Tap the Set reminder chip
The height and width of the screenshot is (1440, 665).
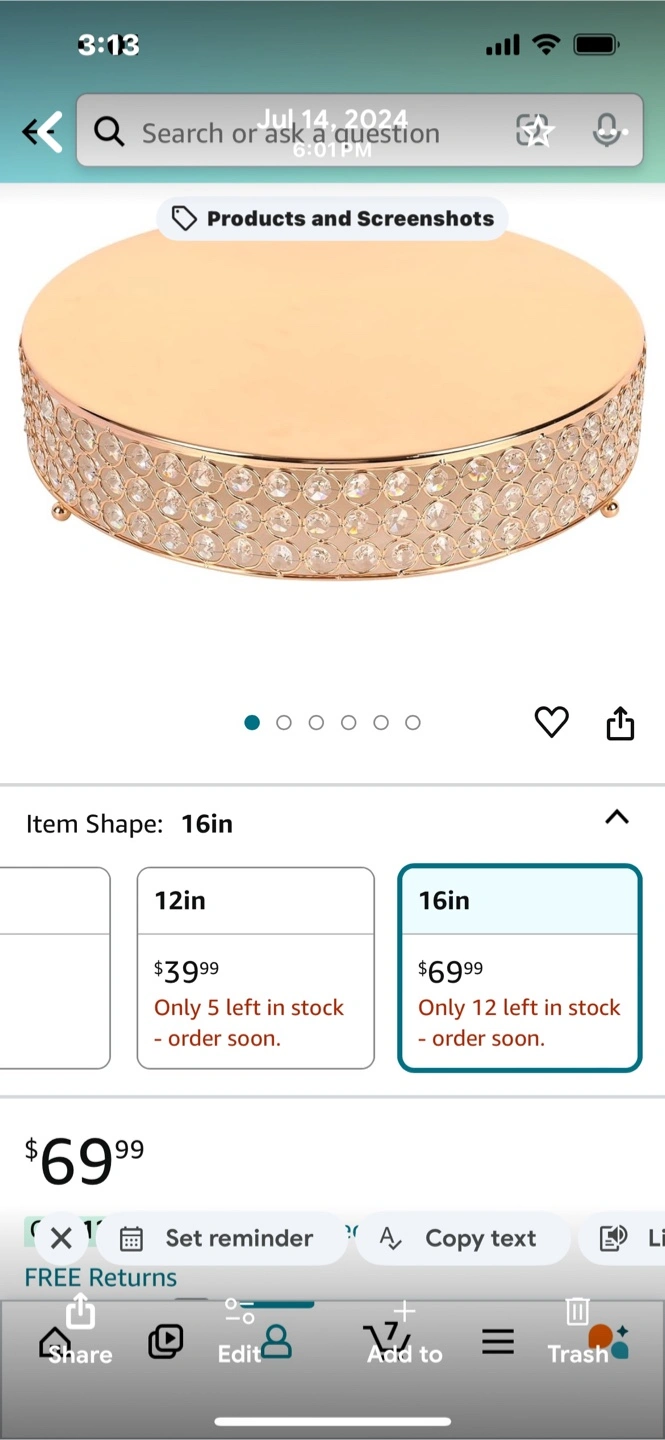point(221,1238)
